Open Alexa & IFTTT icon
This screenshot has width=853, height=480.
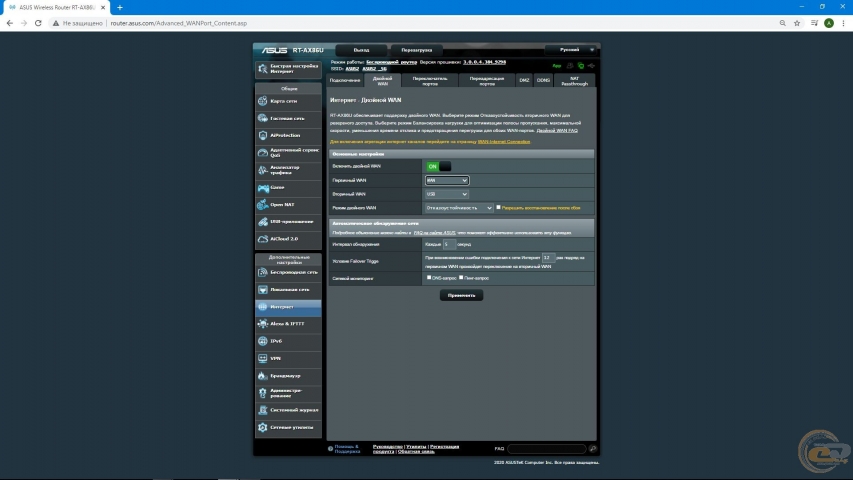[263, 324]
